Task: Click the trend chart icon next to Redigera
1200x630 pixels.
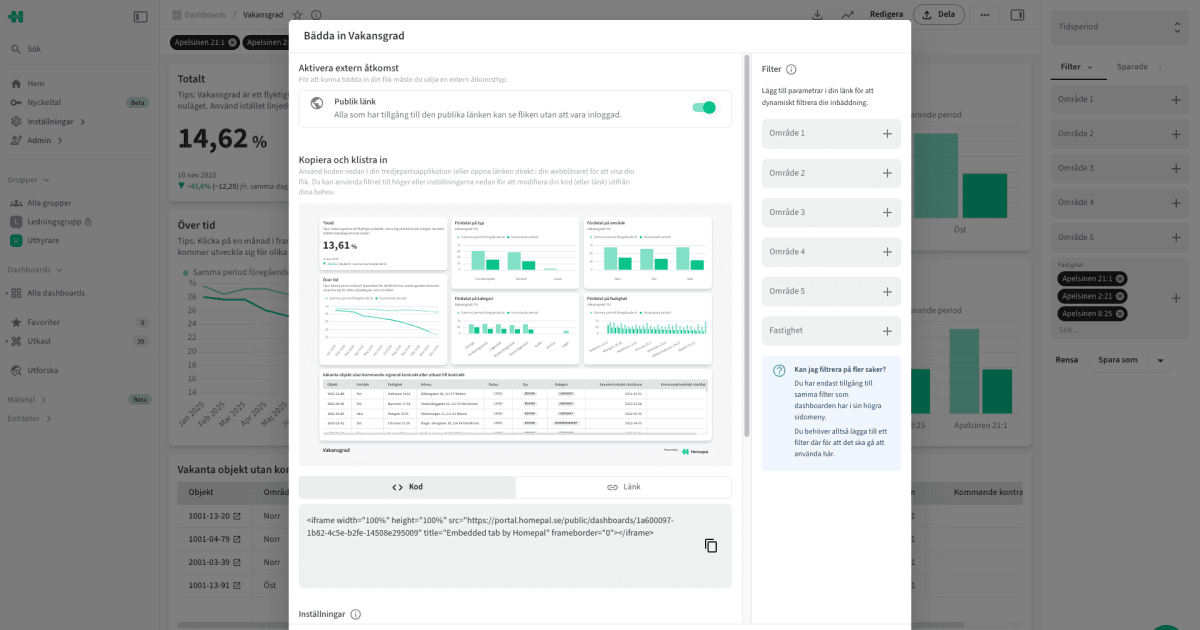Action: [x=847, y=14]
